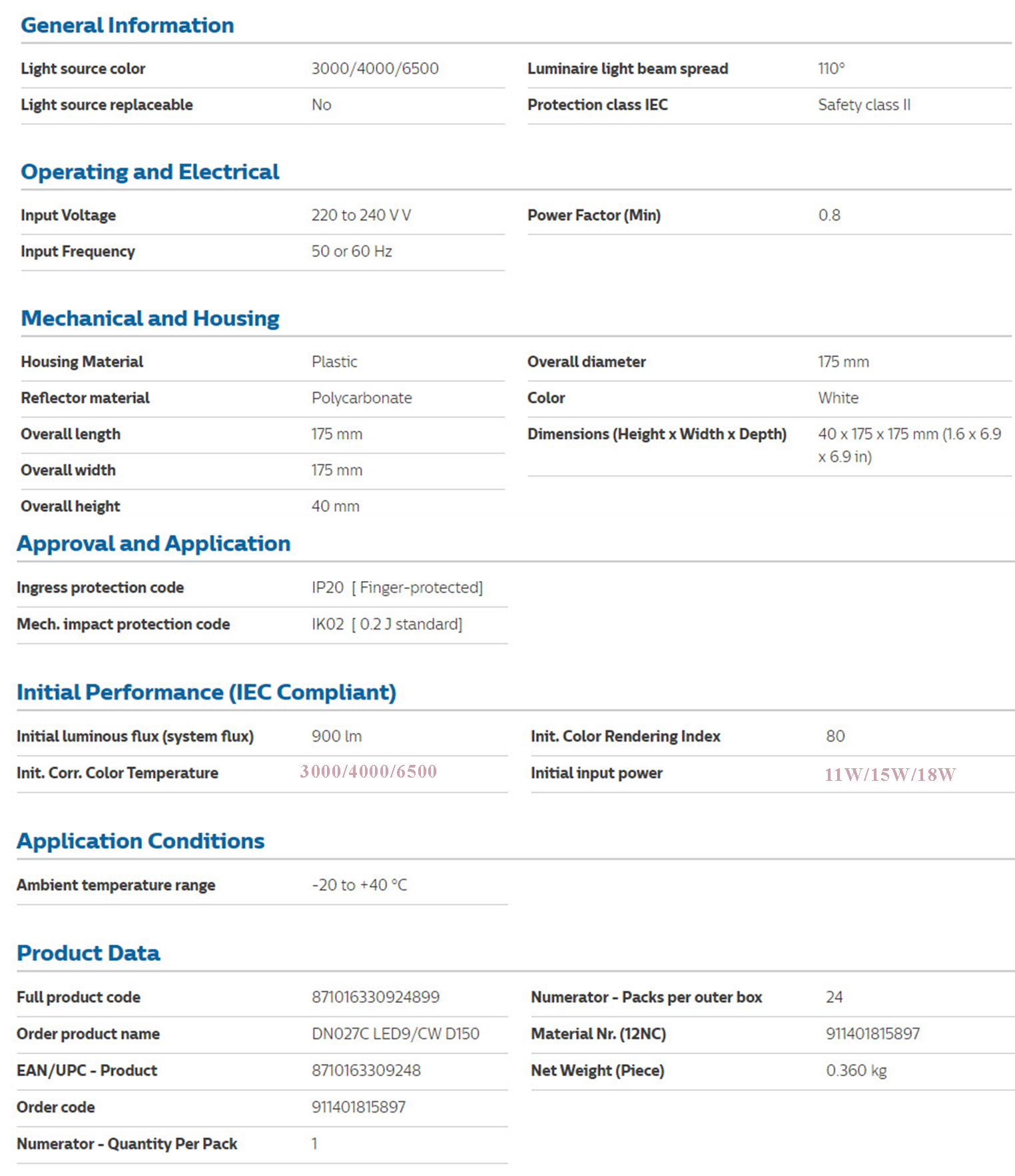Select the Material Nr. value 911401815897
The image size is (1015, 1176).
click(872, 1034)
